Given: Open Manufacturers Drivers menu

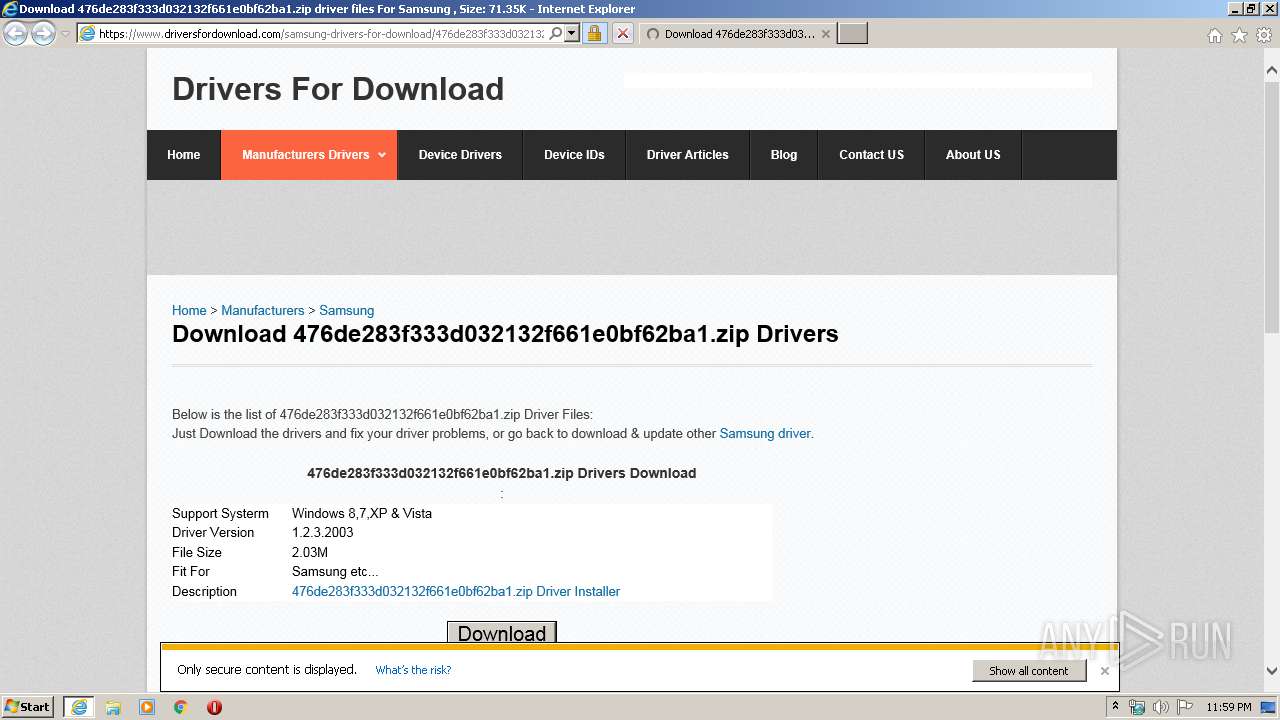Looking at the screenshot, I should tap(309, 155).
